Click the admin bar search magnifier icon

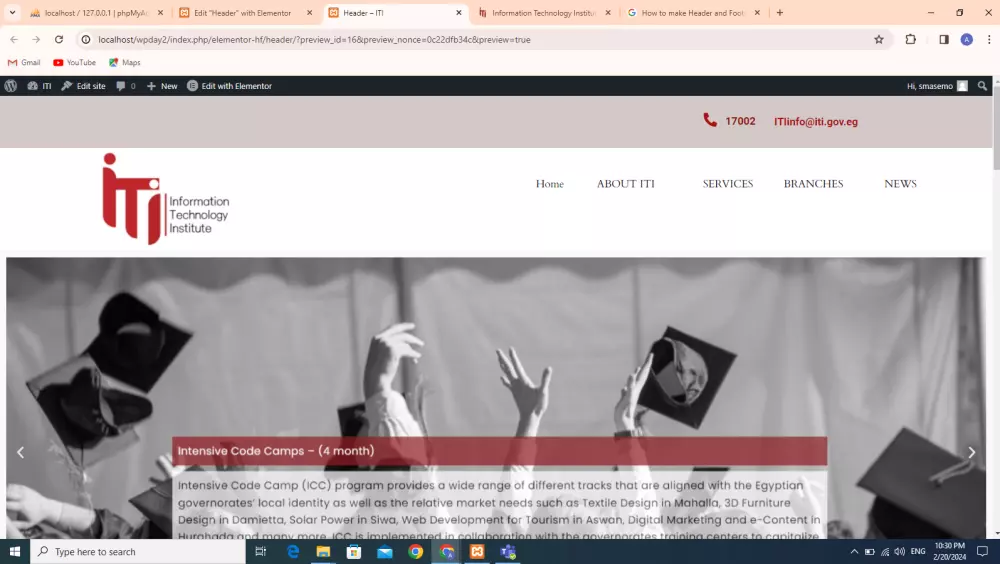pos(982,86)
